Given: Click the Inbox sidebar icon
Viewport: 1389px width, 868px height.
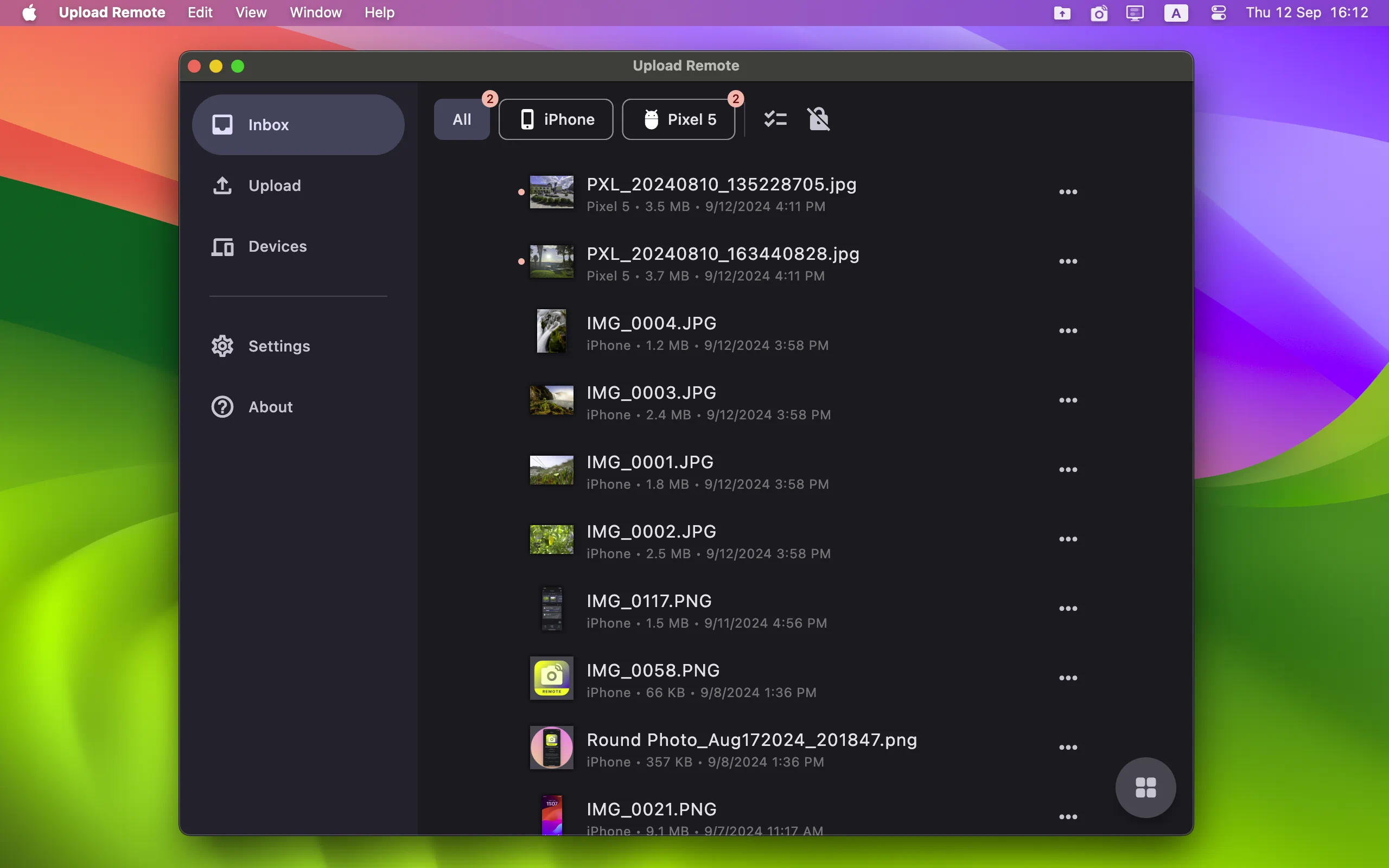Looking at the screenshot, I should tap(222, 124).
